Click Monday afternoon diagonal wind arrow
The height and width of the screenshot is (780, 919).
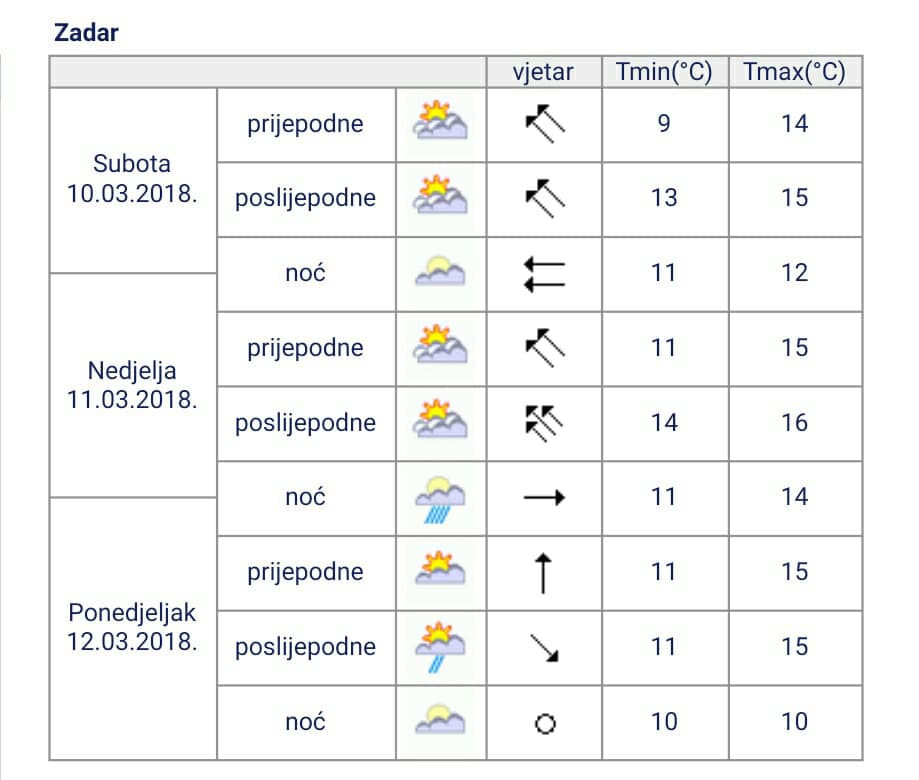pos(545,647)
